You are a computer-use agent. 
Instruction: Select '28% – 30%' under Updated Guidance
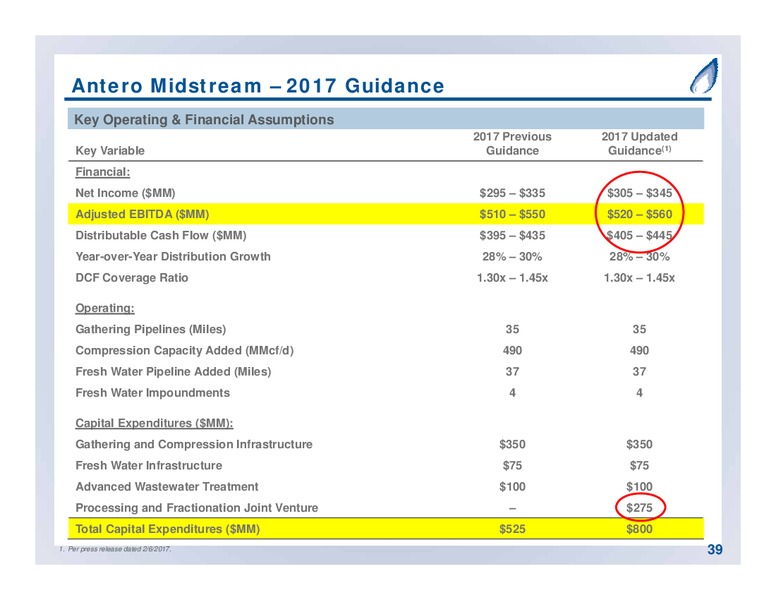(x=639, y=256)
